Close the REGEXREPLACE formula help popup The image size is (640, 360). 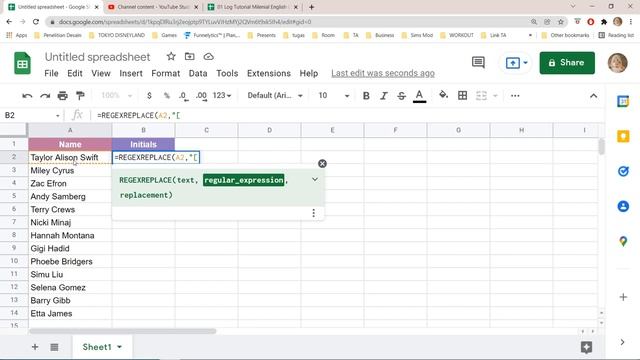[322, 164]
